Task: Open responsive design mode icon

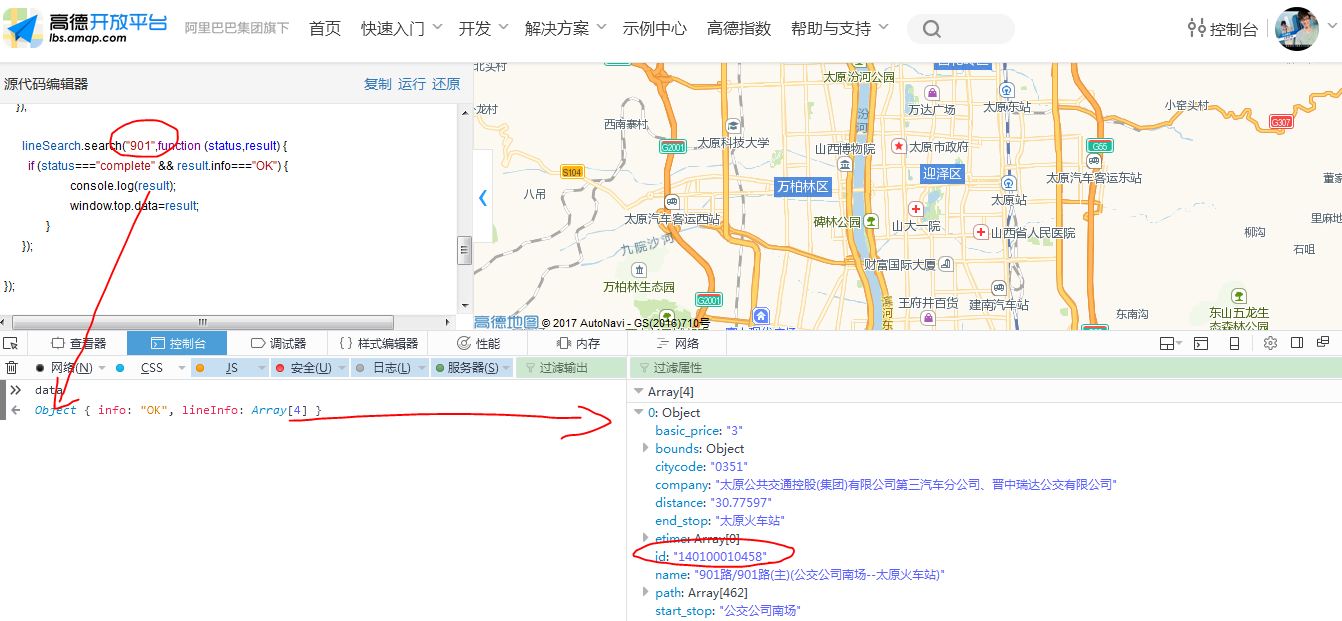Action: [x=1234, y=343]
